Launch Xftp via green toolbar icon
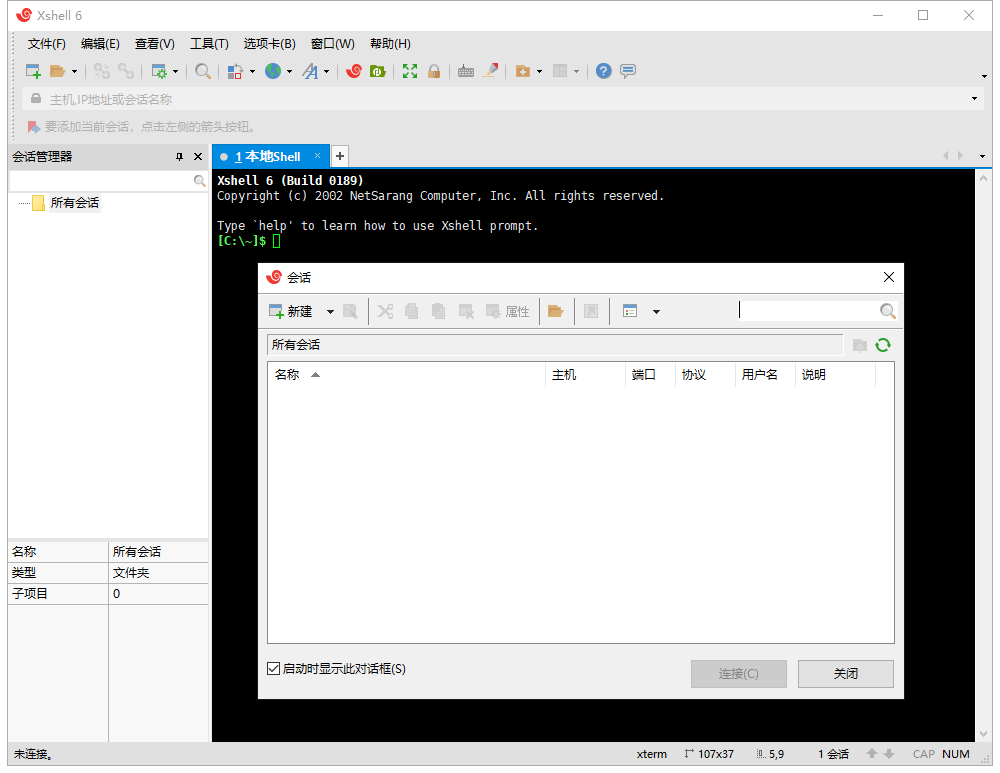The image size is (1000, 773). 378,71
